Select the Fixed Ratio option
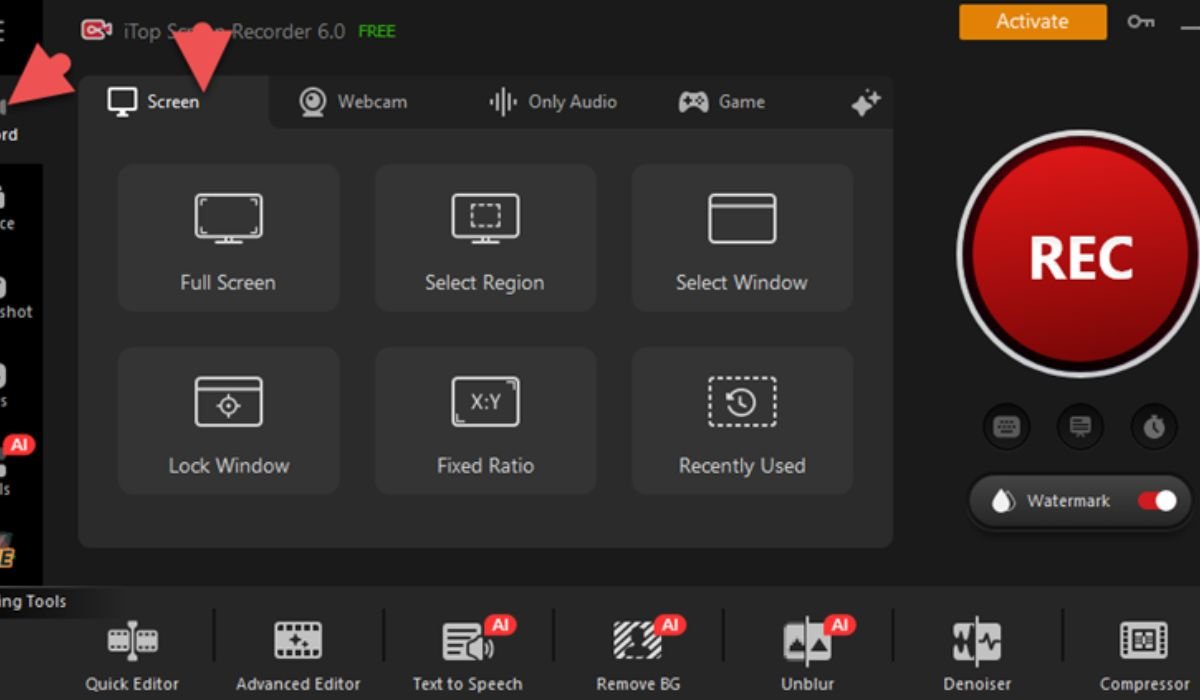Screen dimensions: 1200x700 485,421
